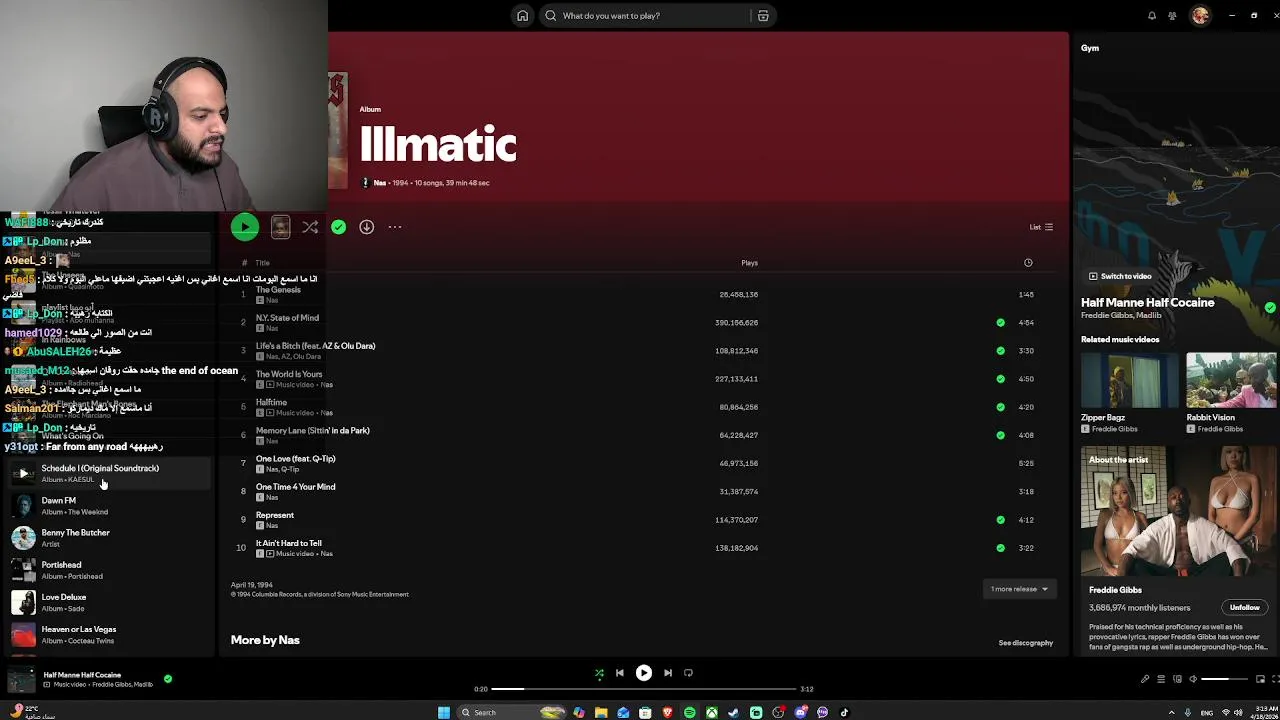Viewport: 1280px width, 720px height.
Task: Expand the 1 more release dropdown
Action: pyautogui.click(x=1019, y=589)
